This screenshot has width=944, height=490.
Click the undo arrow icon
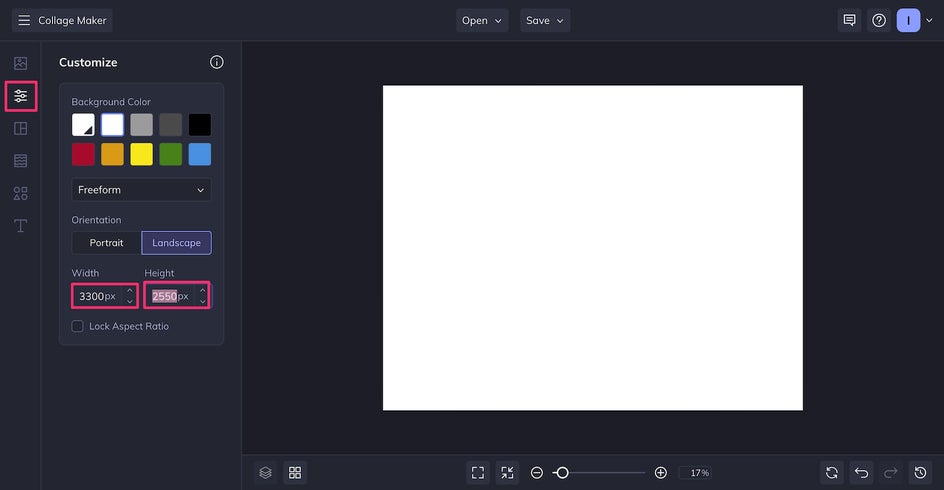(861, 473)
